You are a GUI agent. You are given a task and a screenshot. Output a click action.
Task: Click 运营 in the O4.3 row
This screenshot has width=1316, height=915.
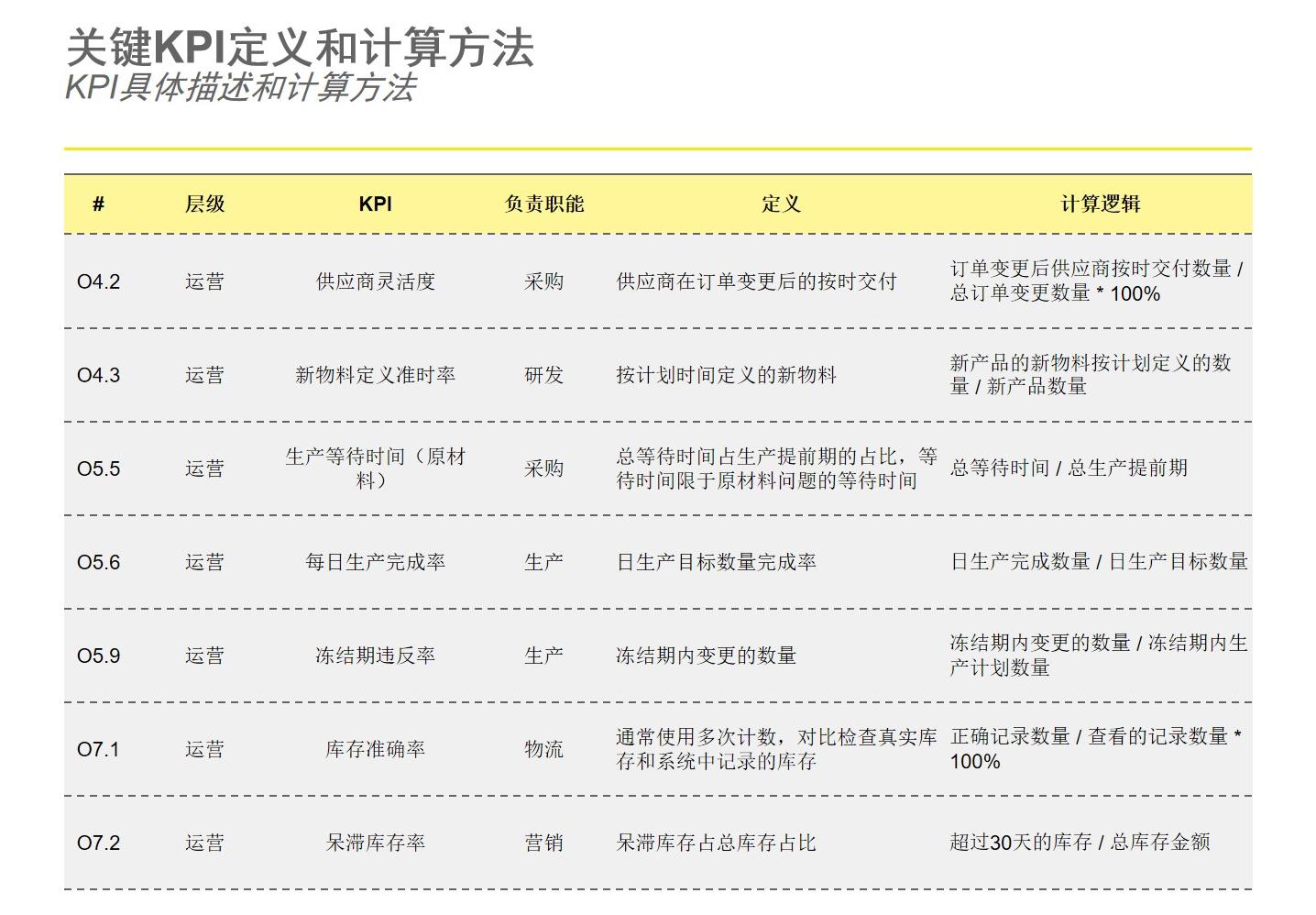pyautogui.click(x=204, y=375)
